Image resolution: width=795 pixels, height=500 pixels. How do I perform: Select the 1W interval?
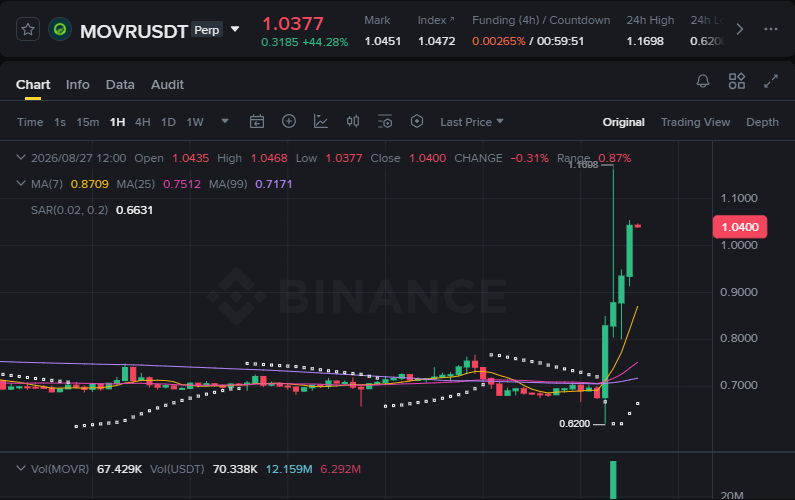(x=195, y=122)
